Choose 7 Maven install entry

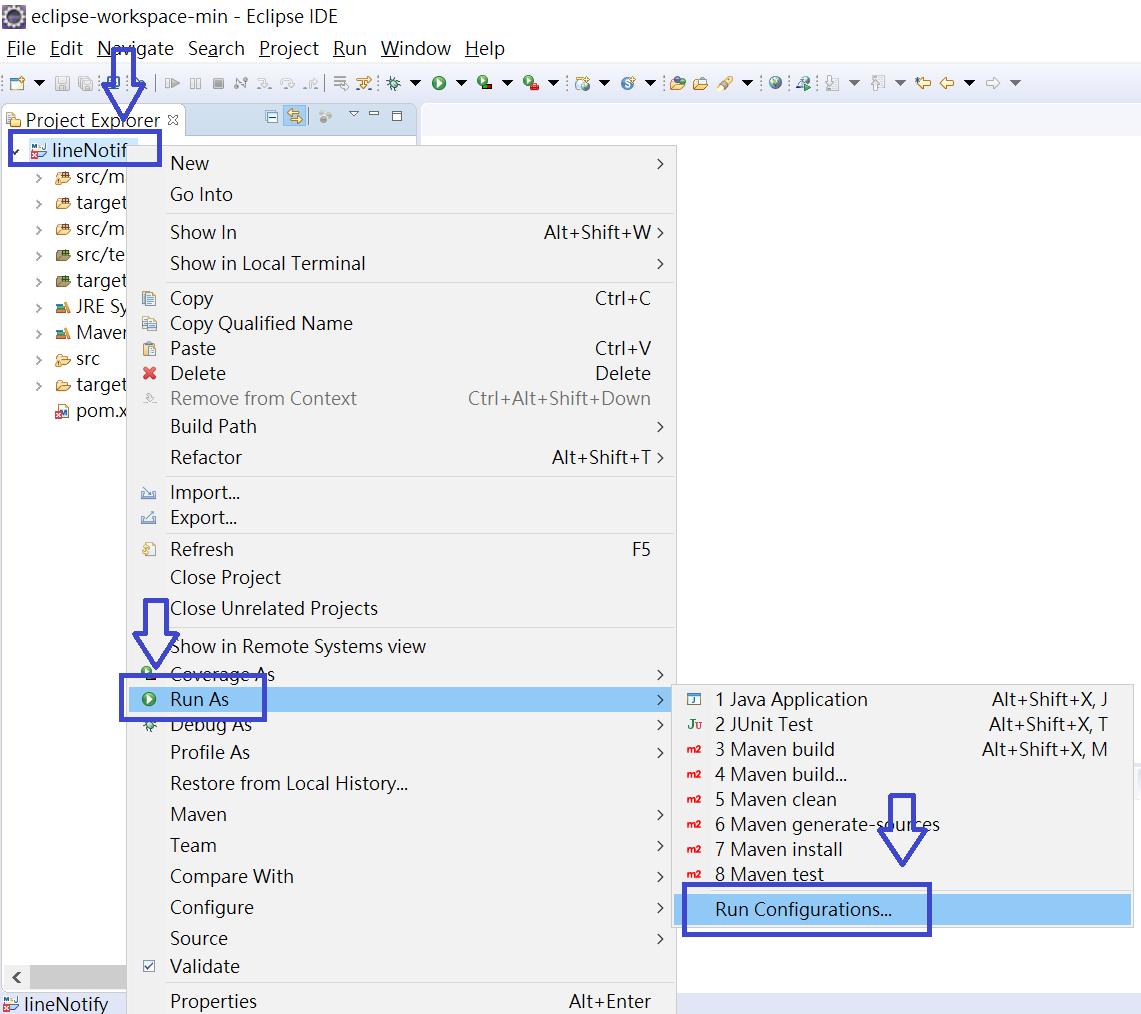point(902,849)
